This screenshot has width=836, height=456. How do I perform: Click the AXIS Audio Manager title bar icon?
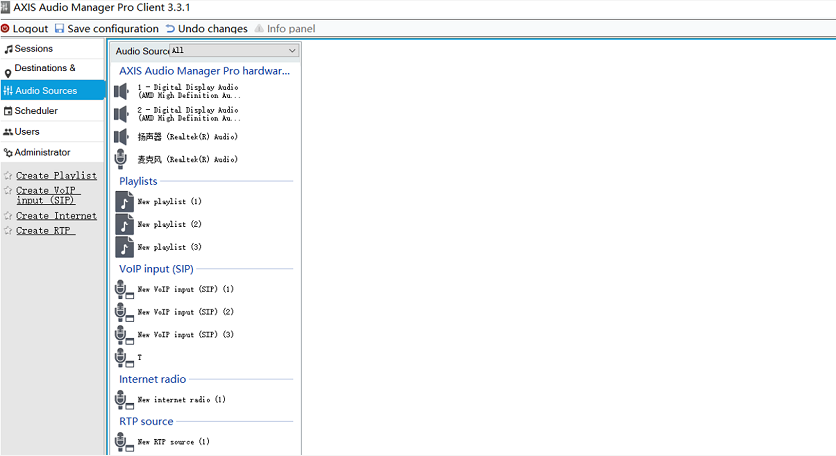pos(5,7)
